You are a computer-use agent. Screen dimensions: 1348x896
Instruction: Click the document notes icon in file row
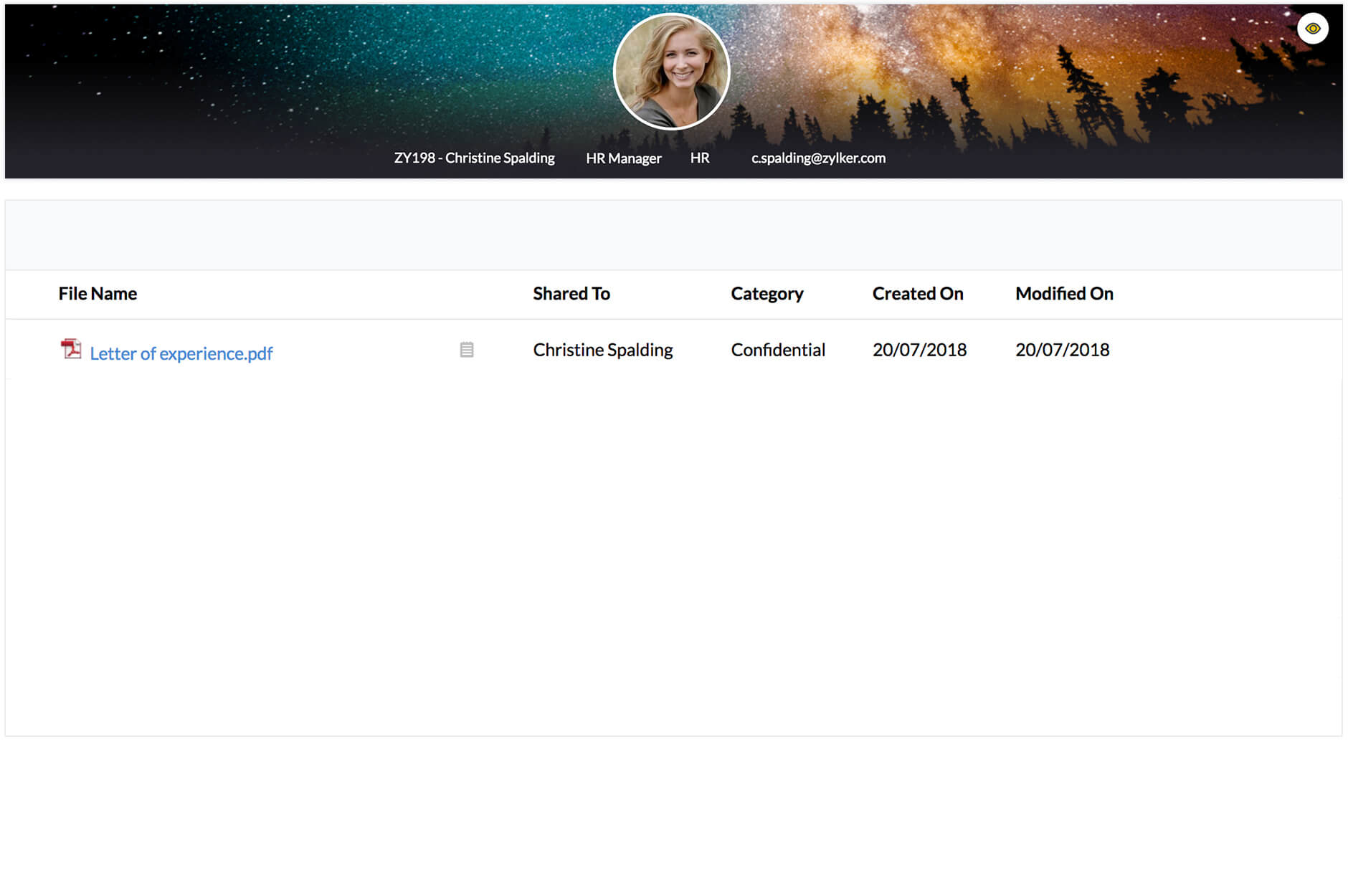click(x=466, y=350)
